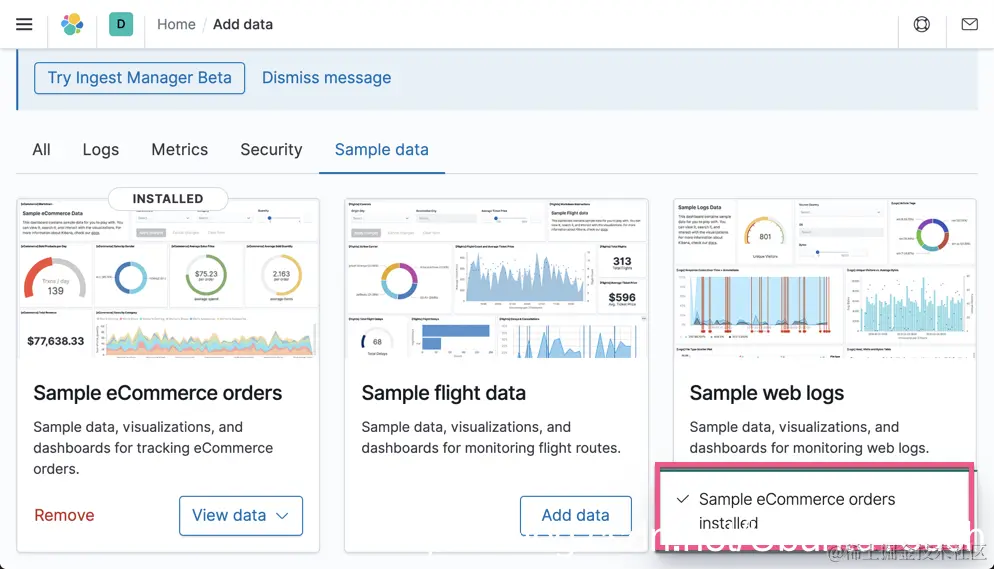Click the checkmark icon in the toast
Screen dimensions: 994x569
click(682, 499)
